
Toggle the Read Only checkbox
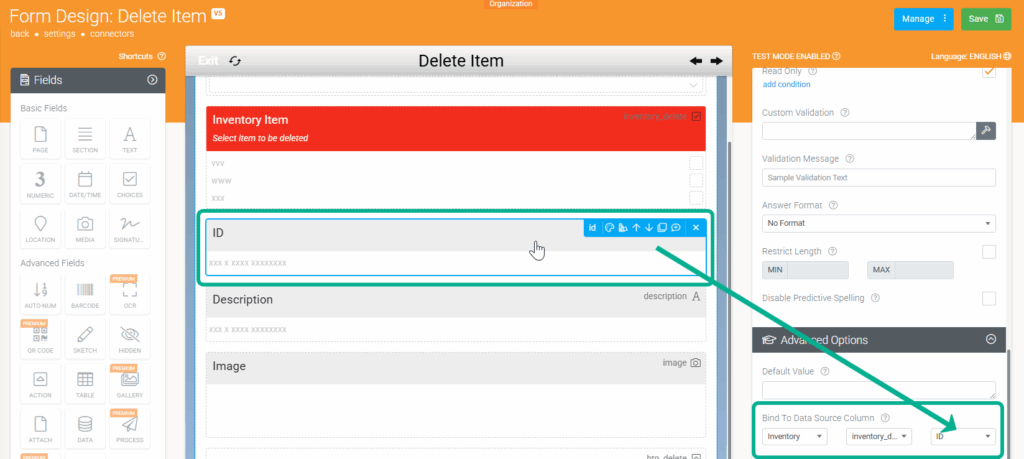coord(989,71)
